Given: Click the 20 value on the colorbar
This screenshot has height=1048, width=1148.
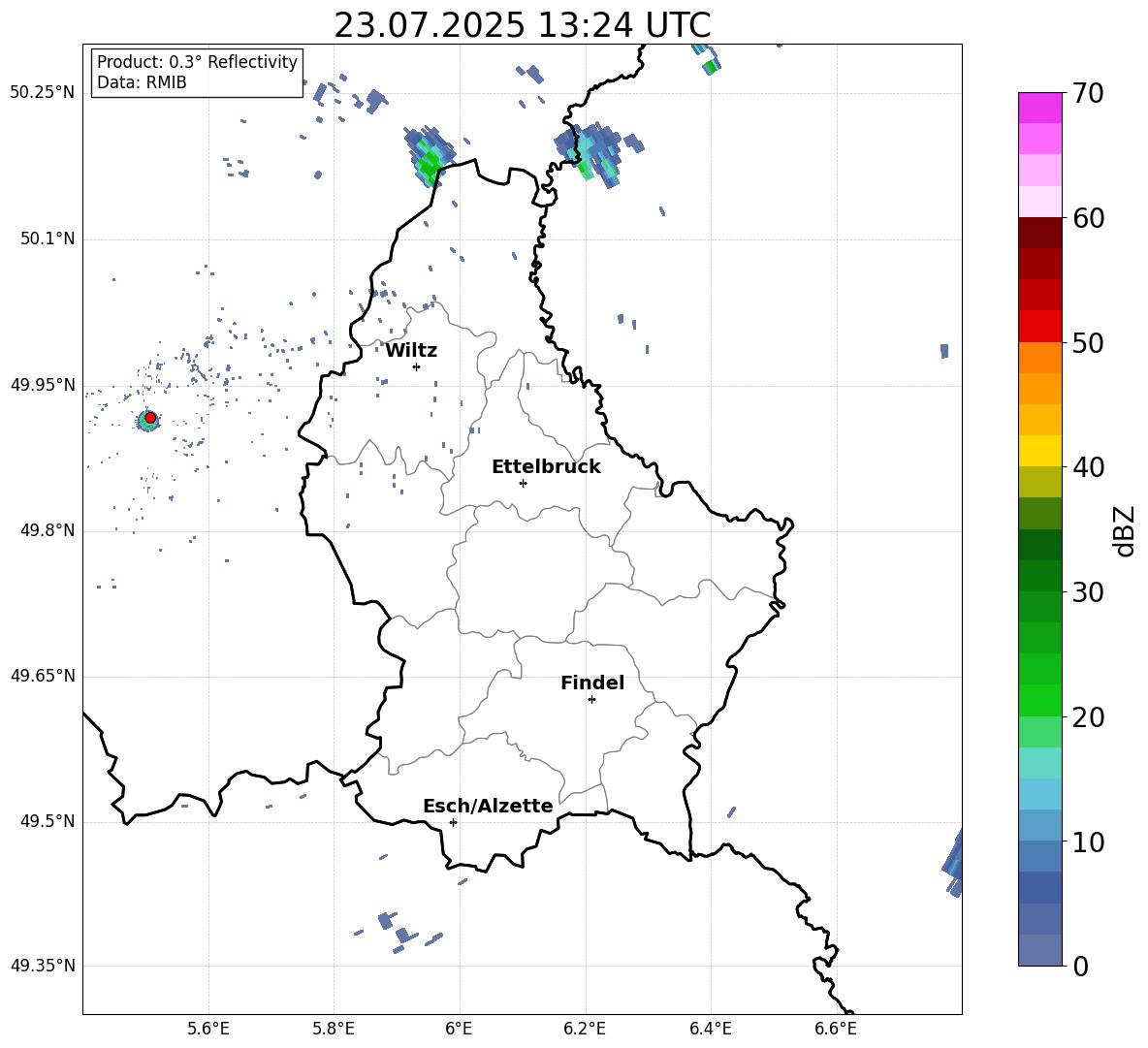Looking at the screenshot, I should [x=1088, y=717].
